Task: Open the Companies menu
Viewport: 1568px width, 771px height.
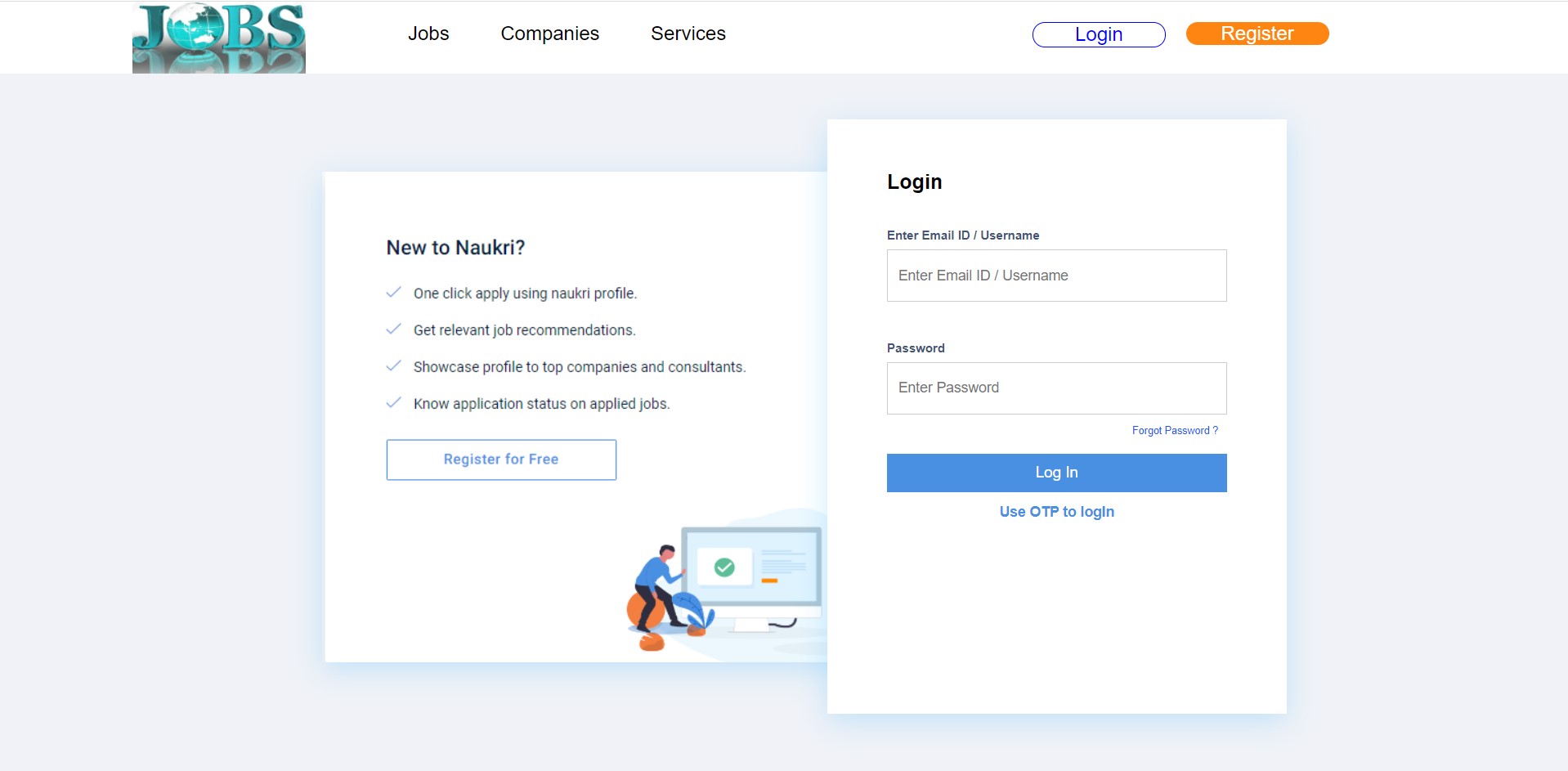Action: (549, 34)
